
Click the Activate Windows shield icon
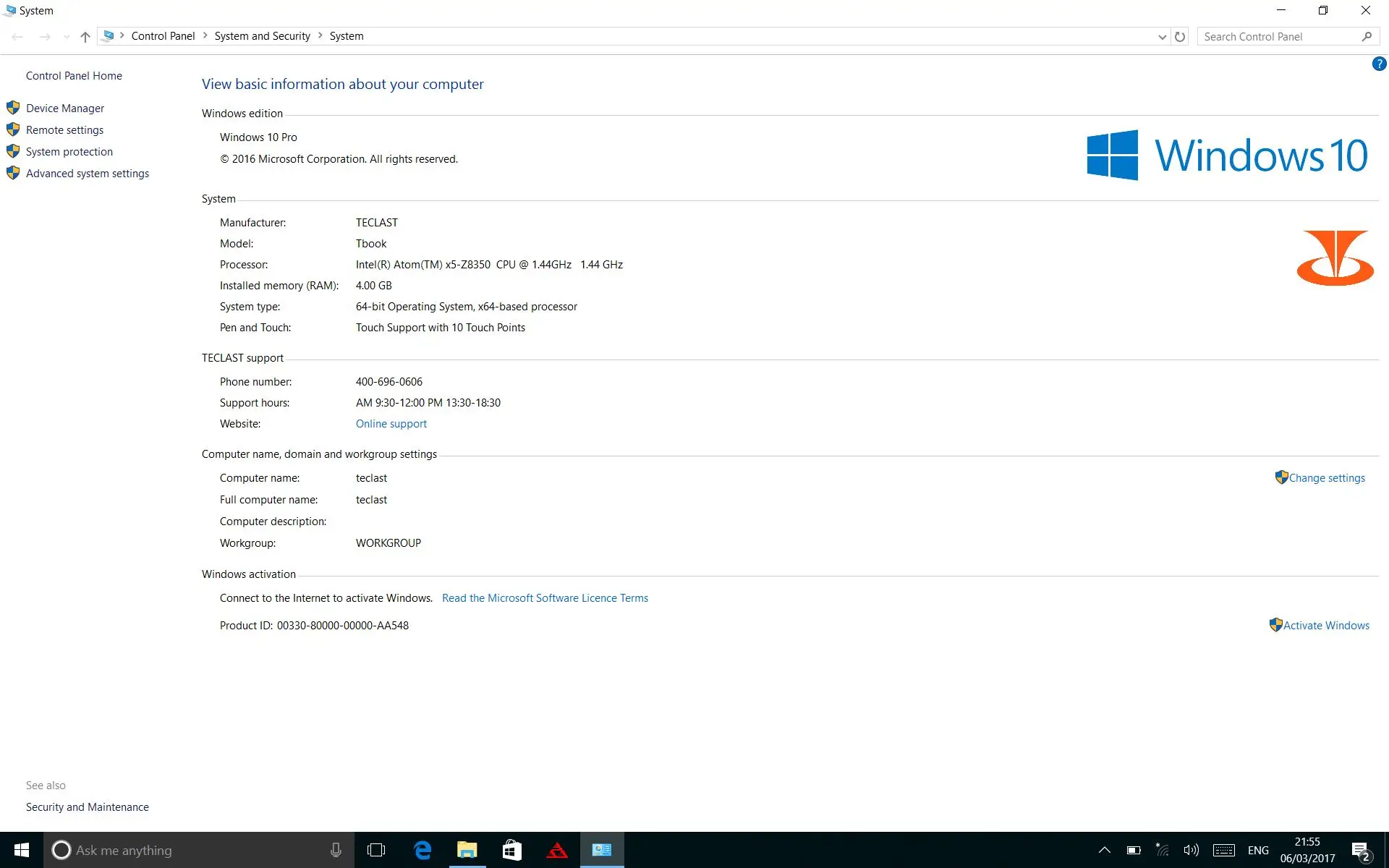tap(1276, 625)
